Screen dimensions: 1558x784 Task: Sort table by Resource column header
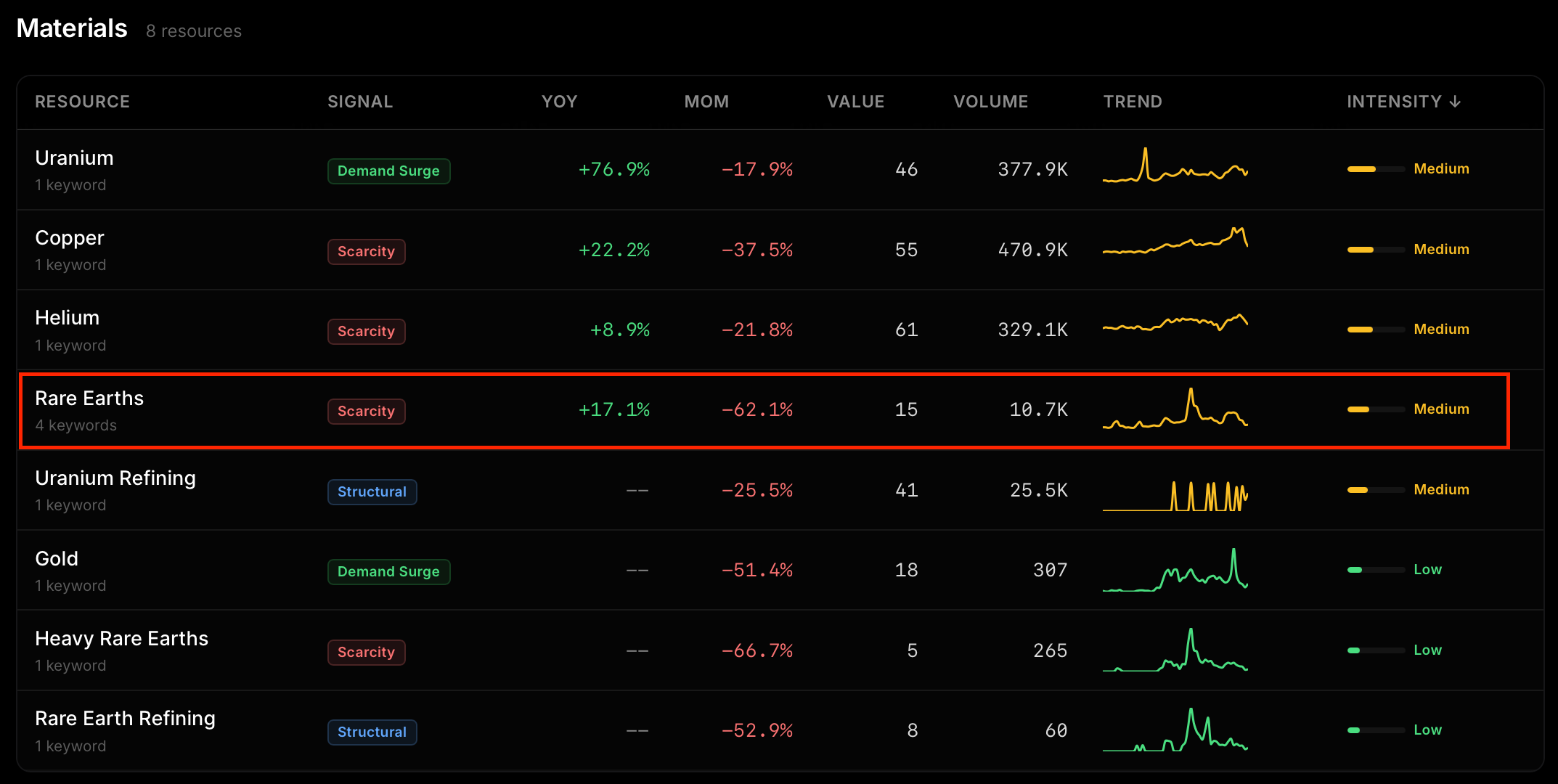pyautogui.click(x=82, y=102)
